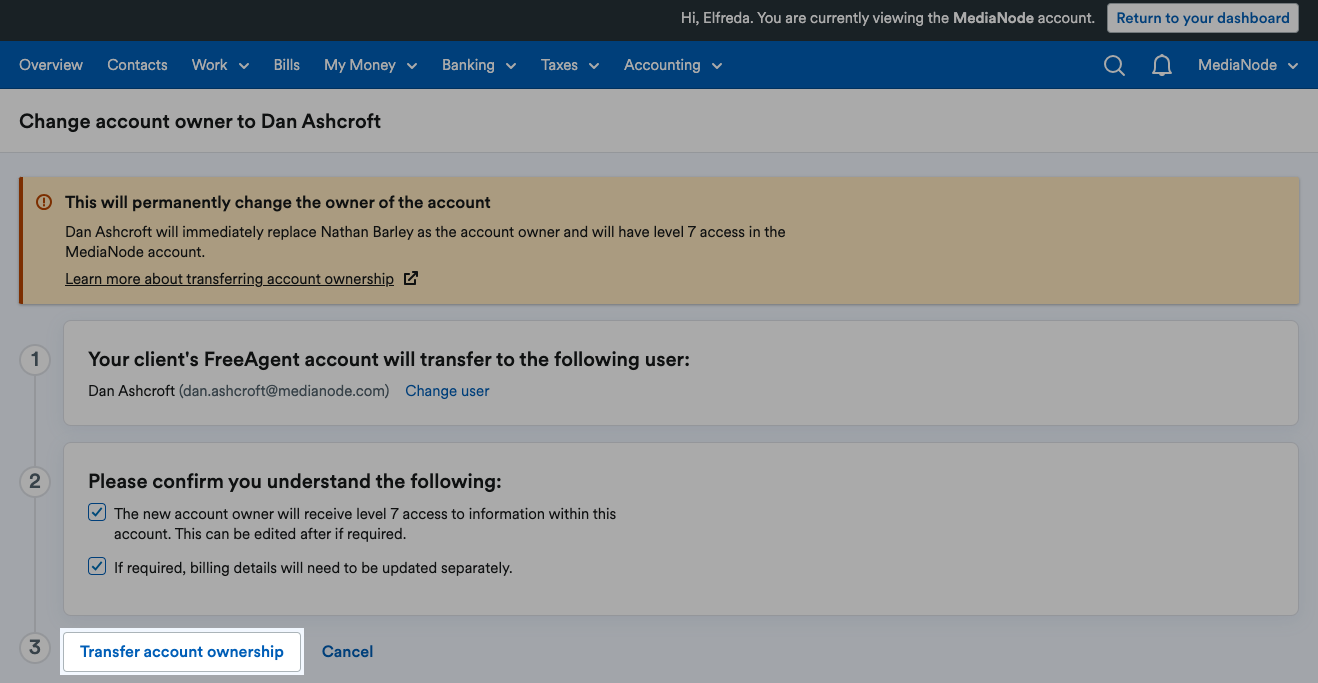Open the Taxes dropdown
Image resolution: width=1318 pixels, height=683 pixels.
click(569, 65)
